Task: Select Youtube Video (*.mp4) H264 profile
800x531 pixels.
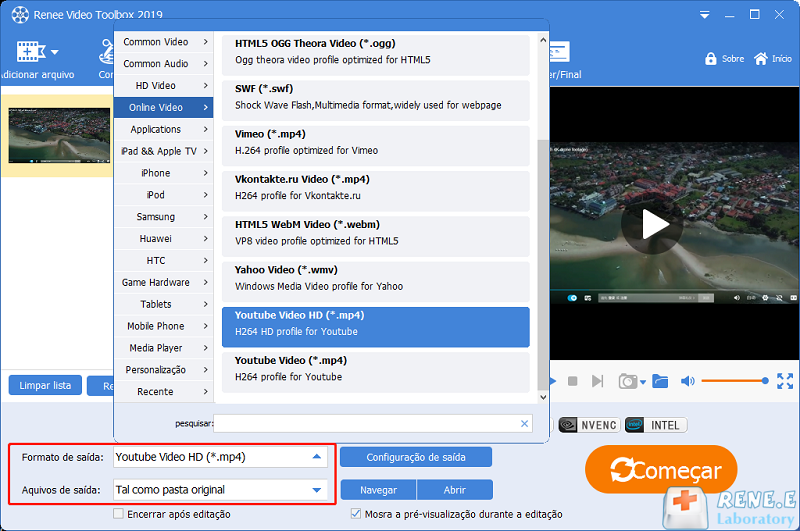Action: (376, 372)
